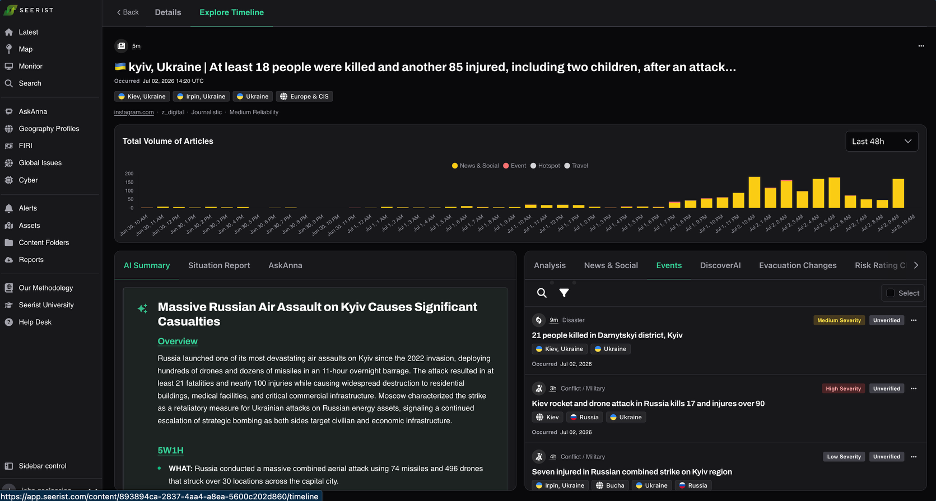Open options for Seven injured event
The width and height of the screenshot is (936, 502).
coord(914,457)
